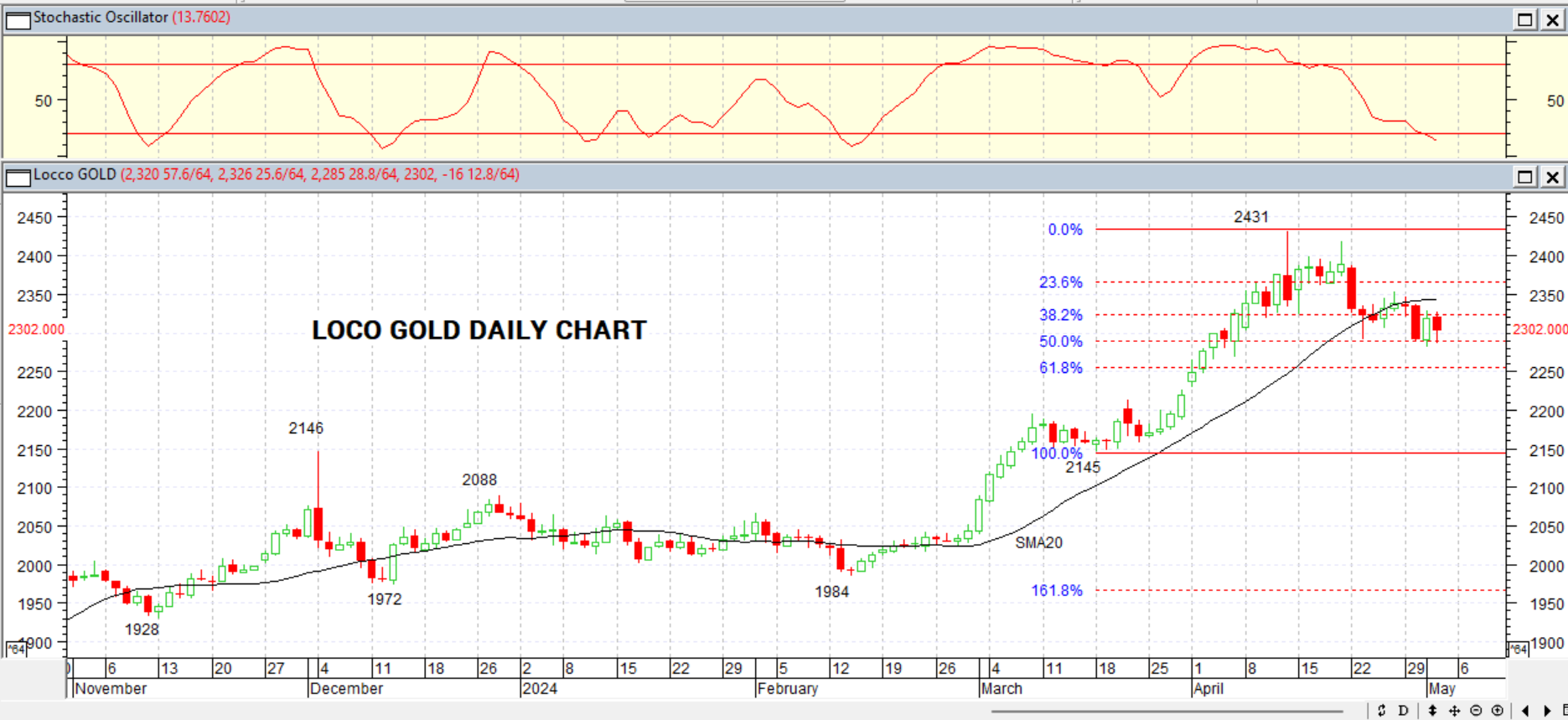Click the 100.0% Fibonacci level label

click(x=1057, y=453)
